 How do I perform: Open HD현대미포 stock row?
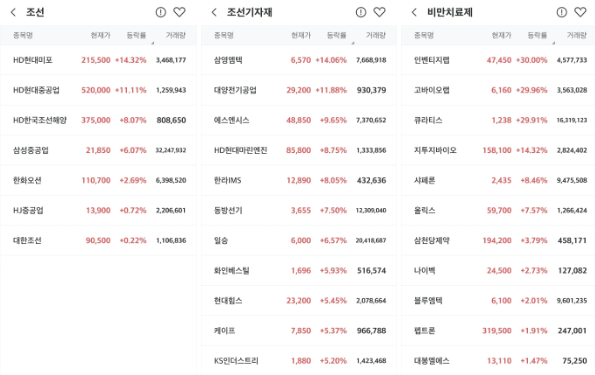pos(98,60)
